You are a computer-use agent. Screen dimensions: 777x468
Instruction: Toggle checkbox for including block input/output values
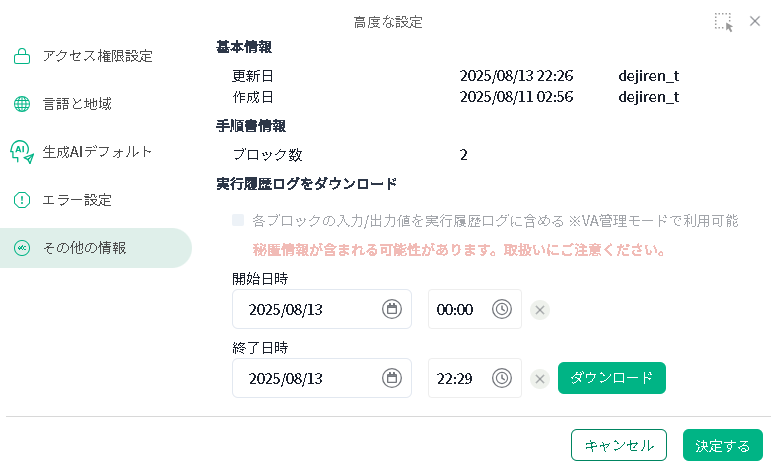[x=238, y=220]
